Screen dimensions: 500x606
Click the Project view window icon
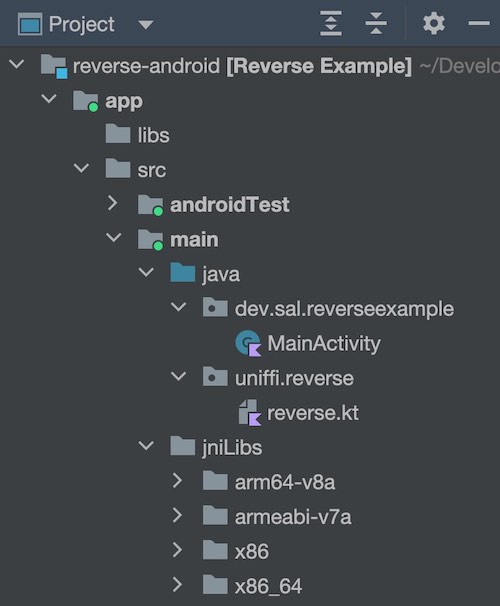[30, 24]
